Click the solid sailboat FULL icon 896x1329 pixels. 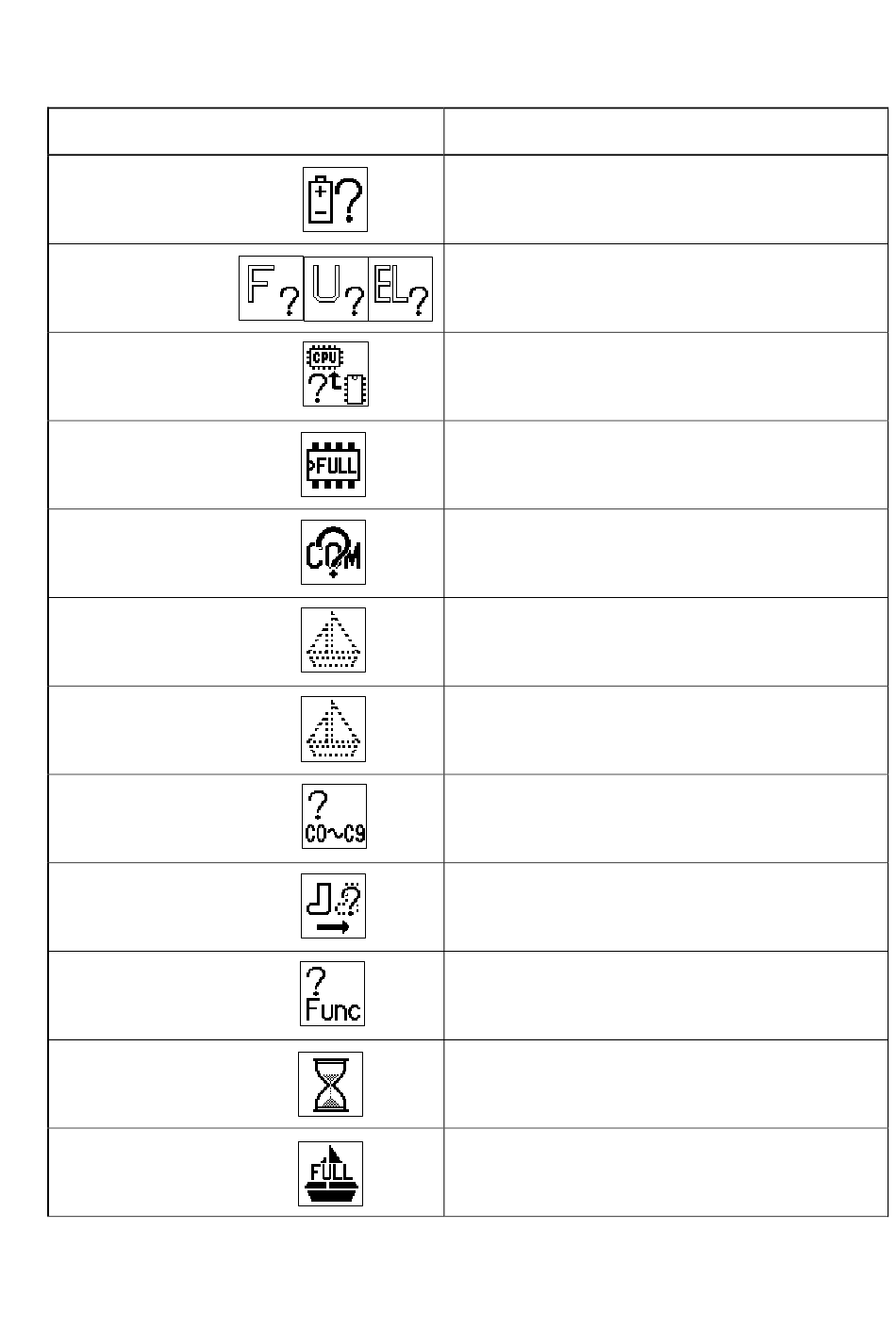click(x=331, y=1173)
